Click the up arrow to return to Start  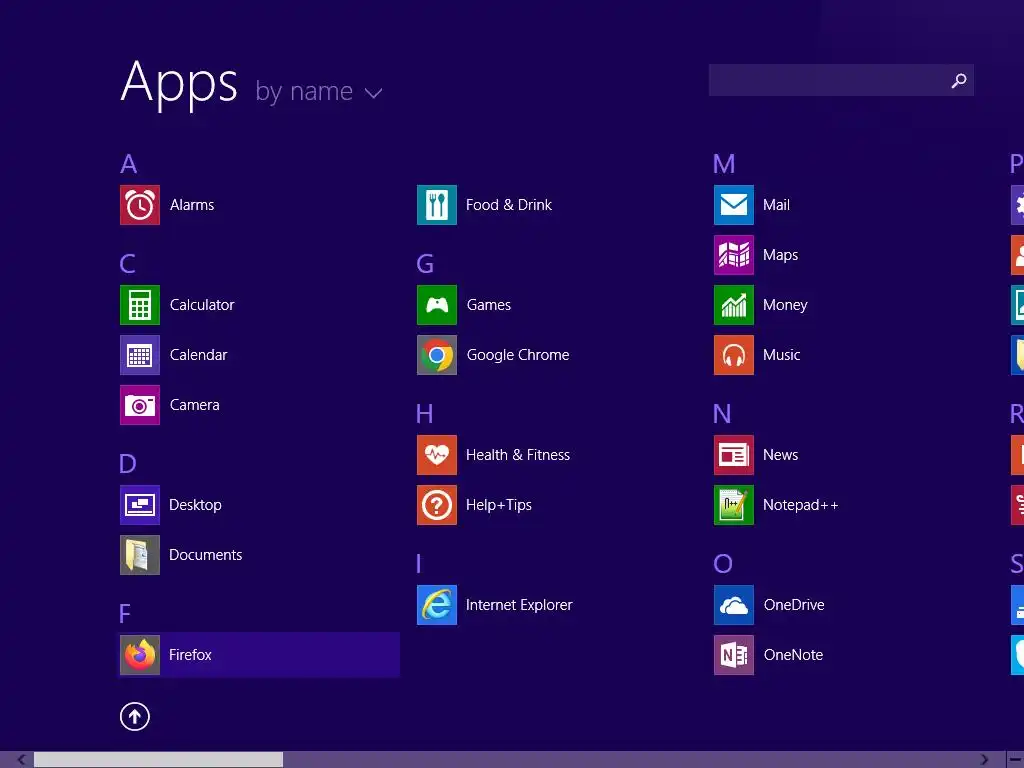point(135,716)
